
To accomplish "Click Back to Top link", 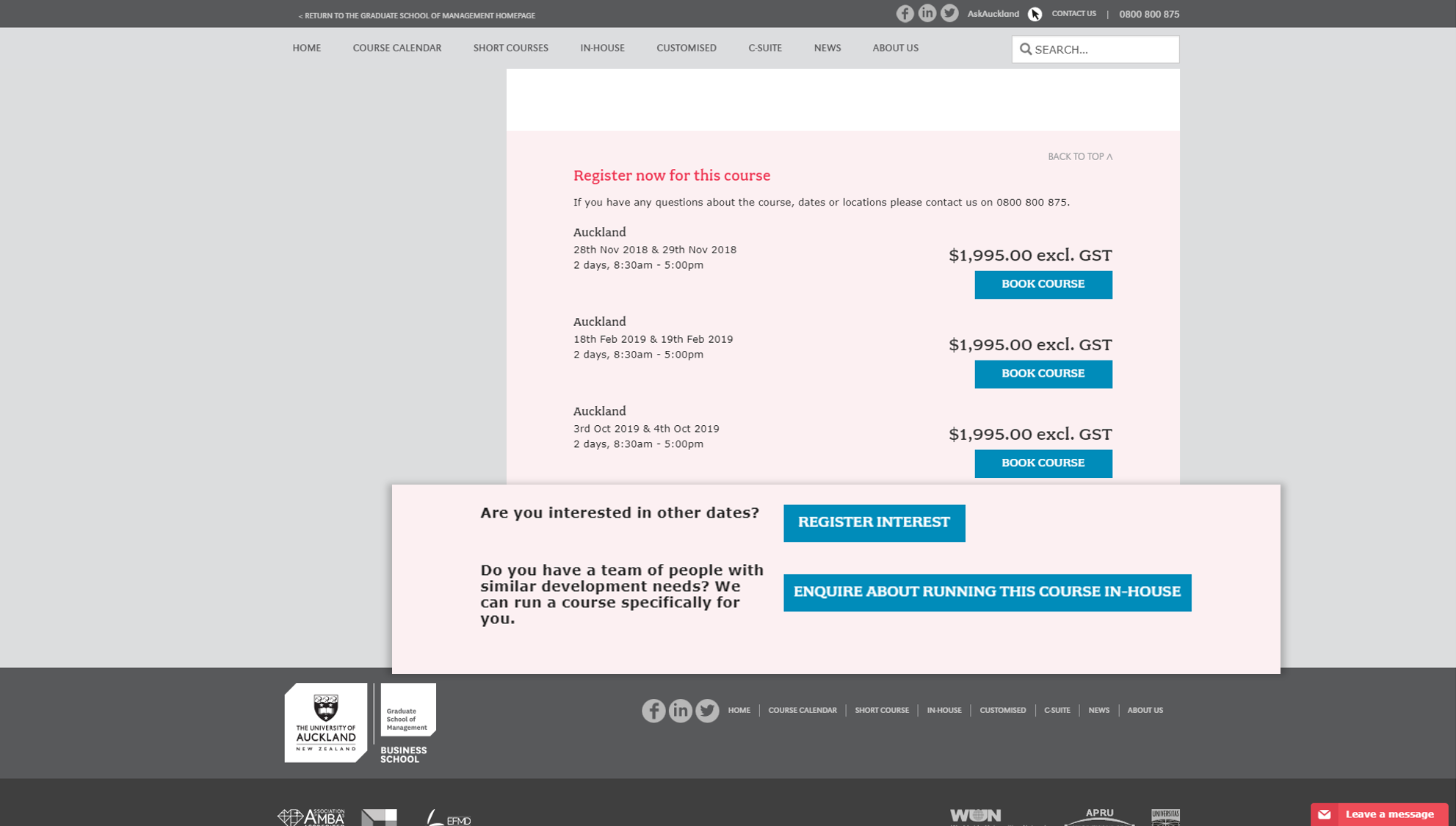I will (1079, 156).
